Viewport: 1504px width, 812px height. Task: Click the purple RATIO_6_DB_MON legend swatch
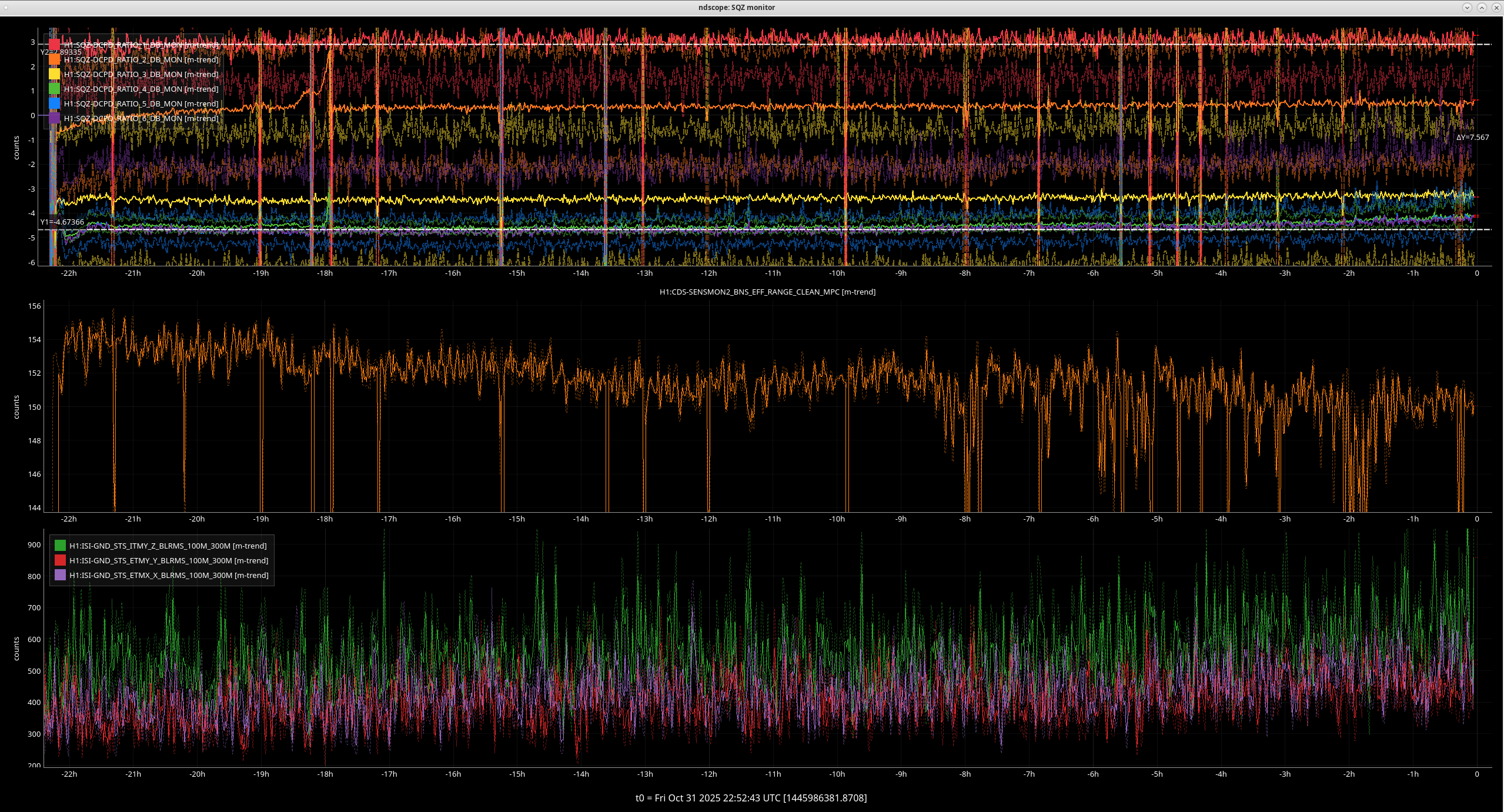pos(54,118)
